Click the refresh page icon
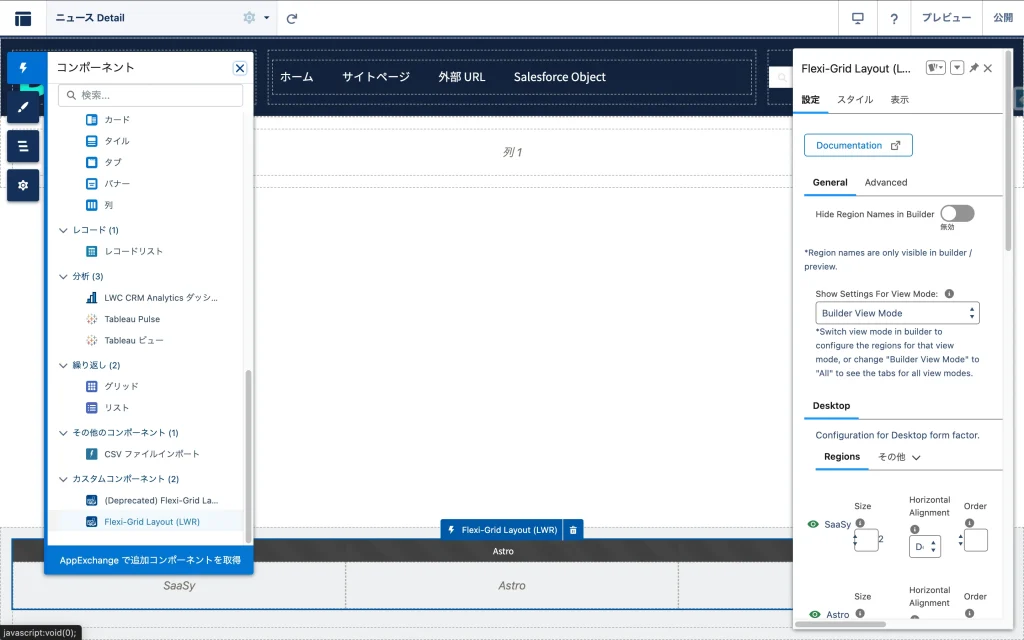Viewport: 1024px width, 640px height. [x=292, y=18]
